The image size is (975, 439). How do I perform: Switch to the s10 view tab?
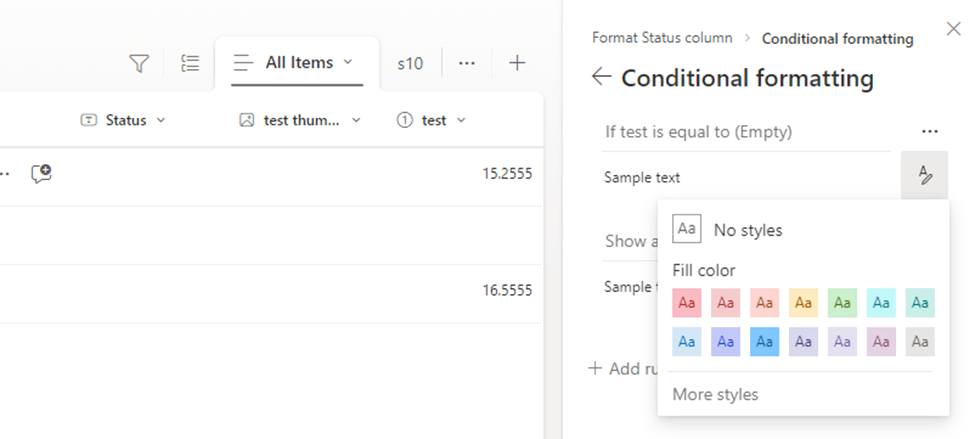410,63
